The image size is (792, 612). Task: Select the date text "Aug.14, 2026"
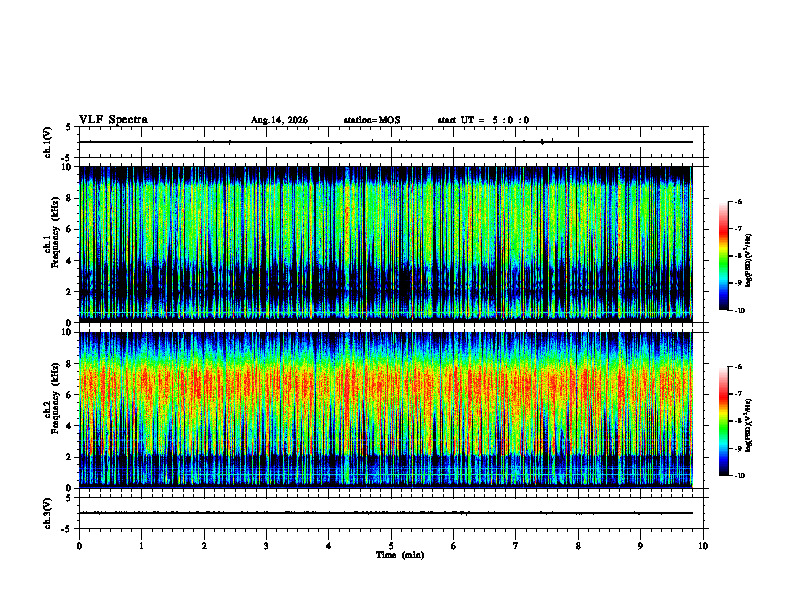click(279, 120)
